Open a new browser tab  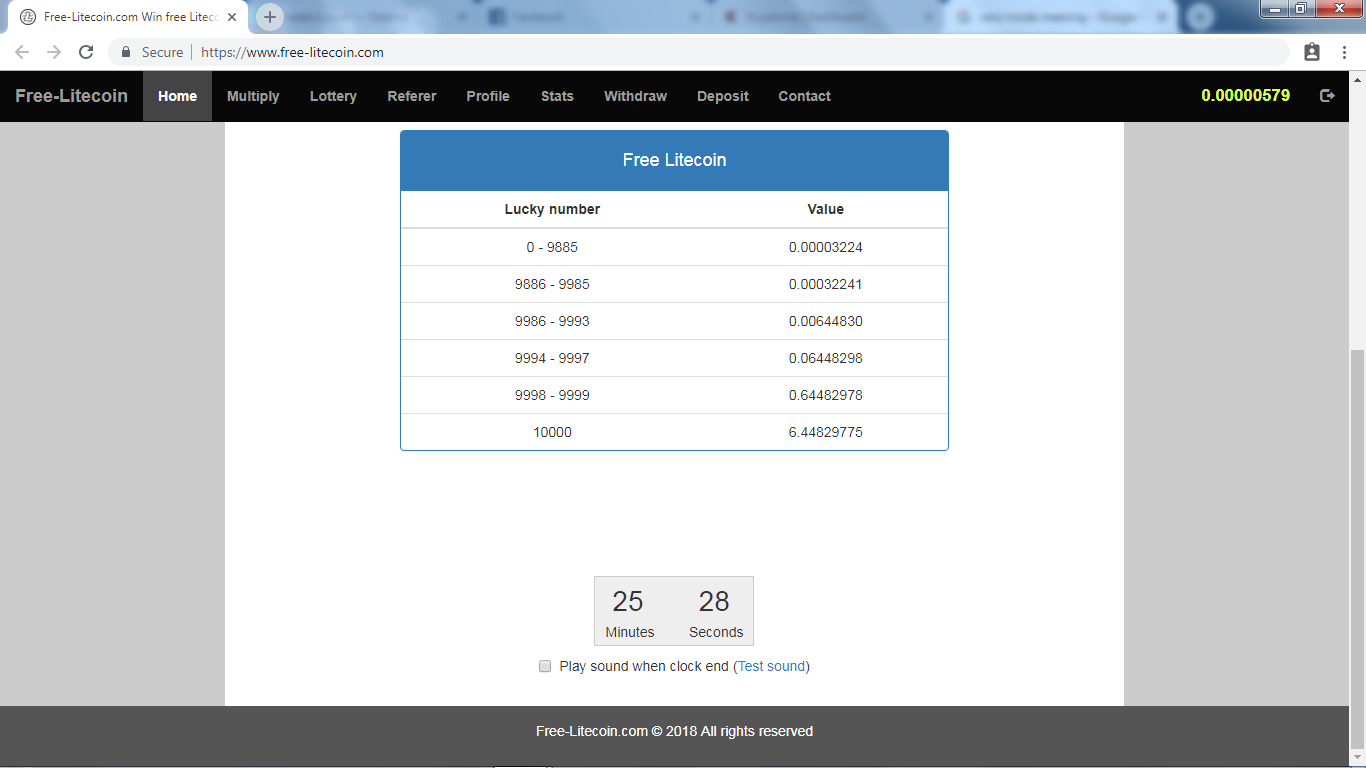[270, 17]
